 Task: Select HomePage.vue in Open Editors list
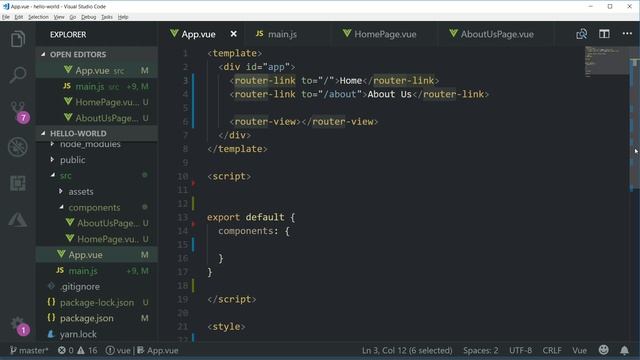pyautogui.click(x=97, y=102)
